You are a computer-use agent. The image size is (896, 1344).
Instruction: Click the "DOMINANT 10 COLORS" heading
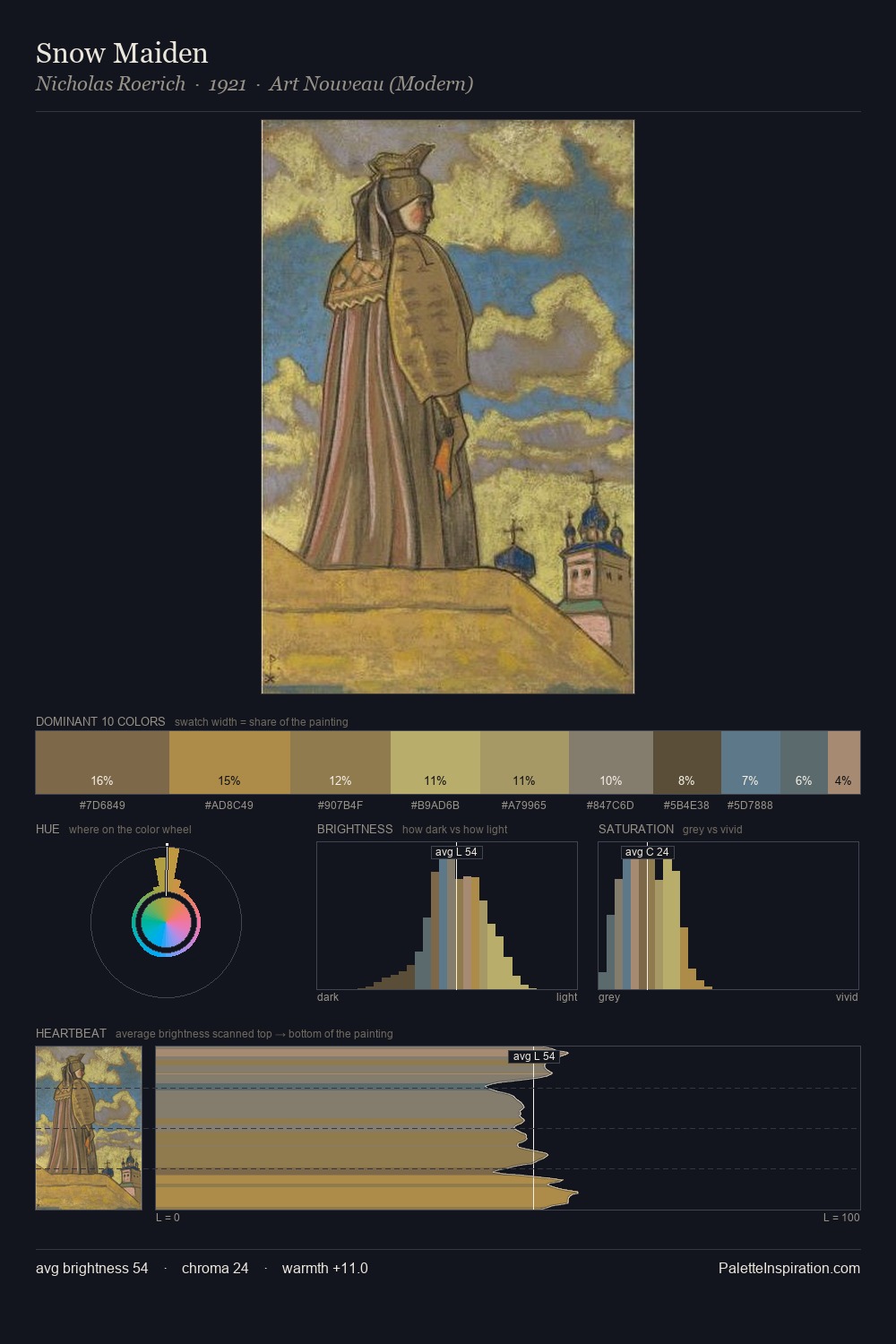pyautogui.click(x=100, y=721)
